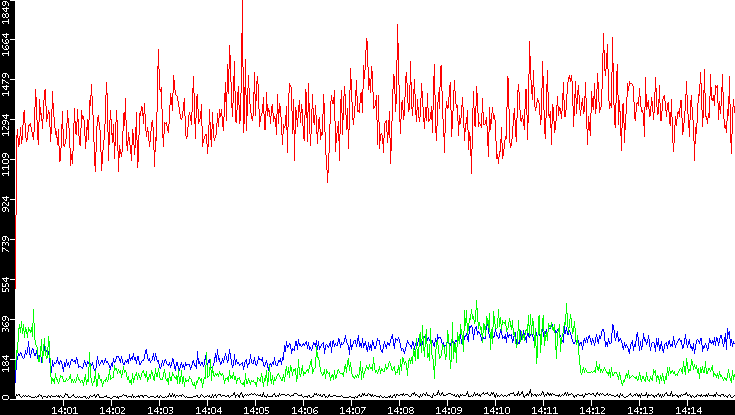Select the 14:12 time marker
This screenshot has width=735, height=415.
pyautogui.click(x=592, y=409)
